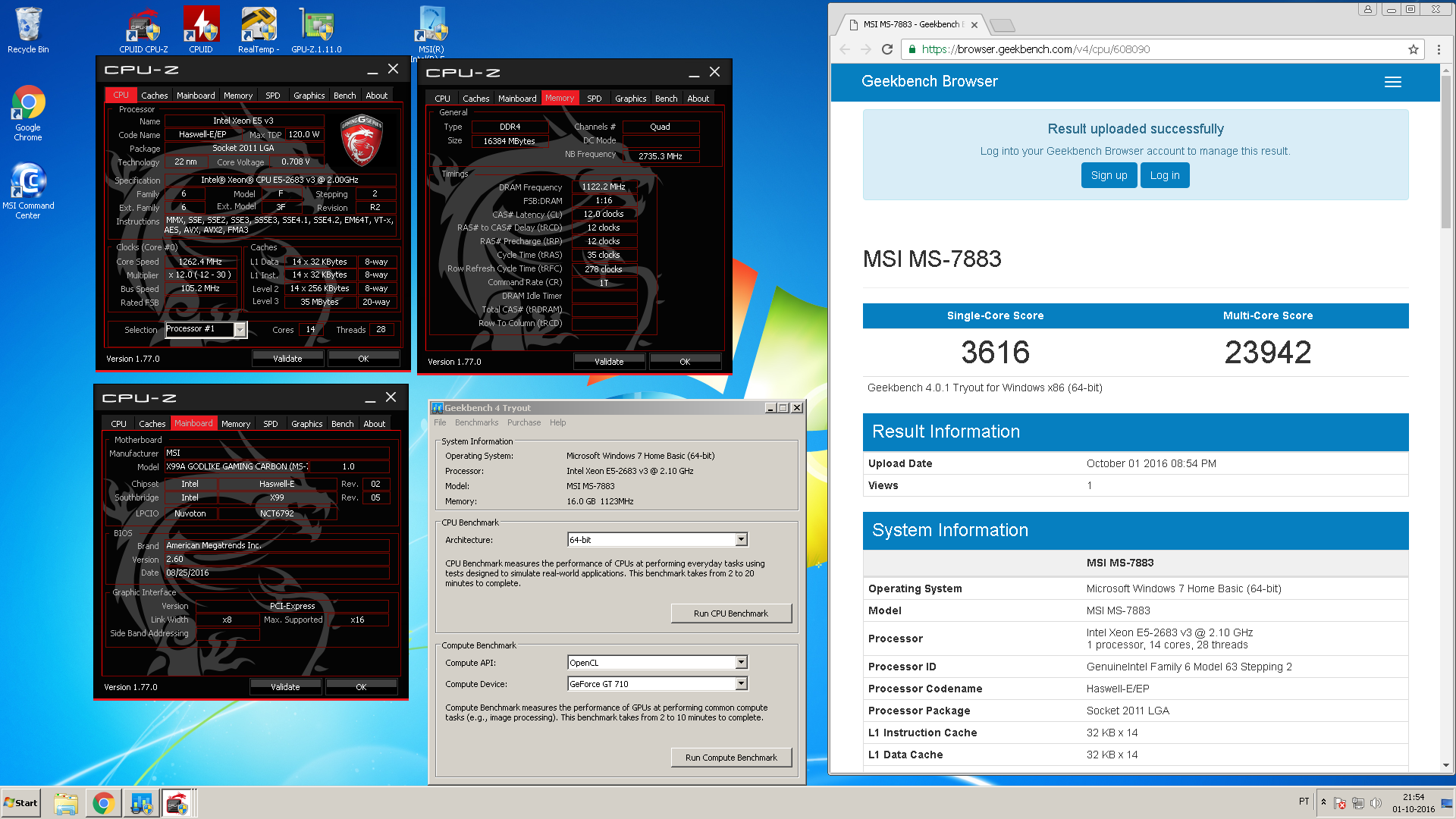This screenshot has height=819, width=1456.
Task: Expand the Architecture 64-bit dropdown
Action: [x=741, y=540]
